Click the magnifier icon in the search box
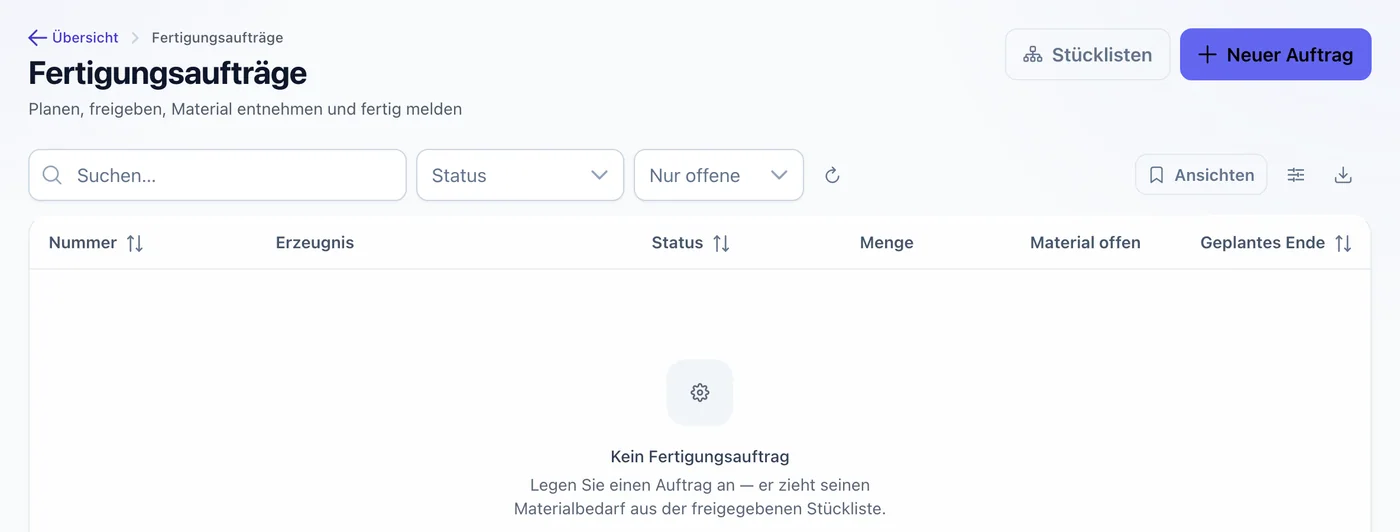Screen dimensions: 1400x532 [52, 175]
